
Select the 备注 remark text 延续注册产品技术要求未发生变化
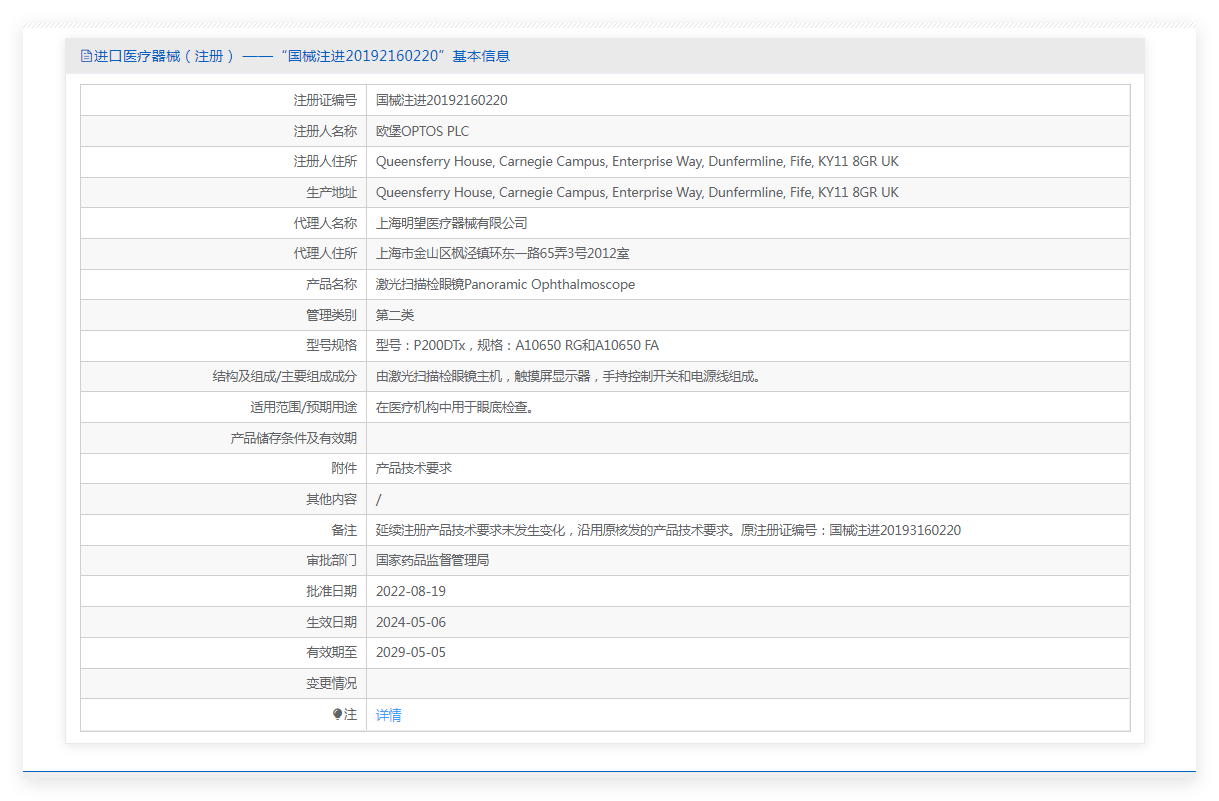pyautogui.click(x=668, y=530)
